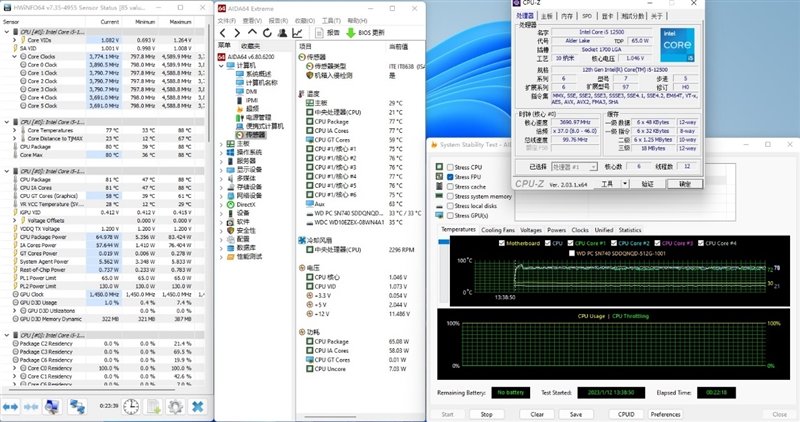Viewport: 800px width, 422px height.
Task: Click the AIDA64 forward navigation arrow
Action: click(237, 33)
